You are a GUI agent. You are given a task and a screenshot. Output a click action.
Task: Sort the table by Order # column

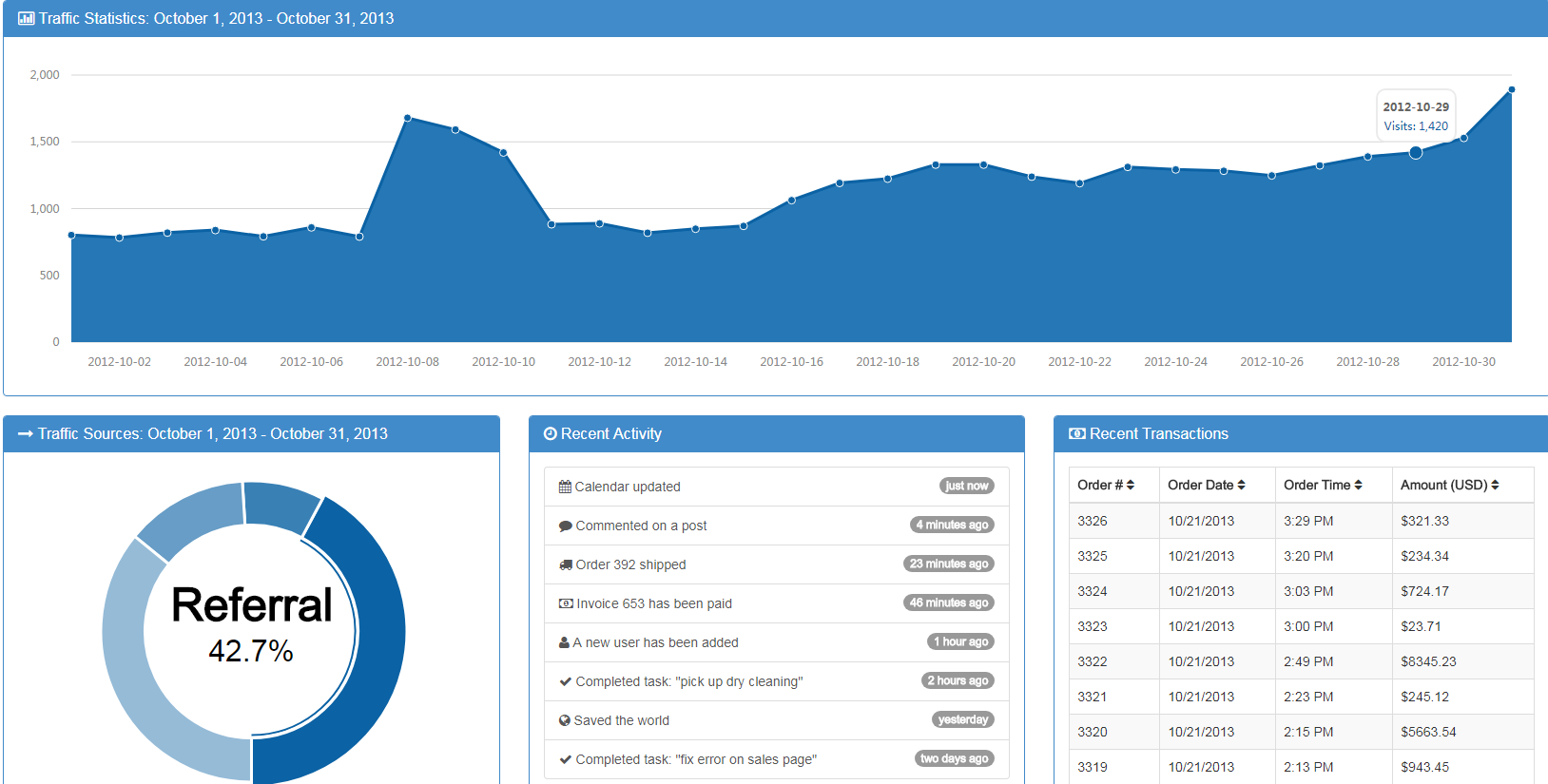[1106, 485]
